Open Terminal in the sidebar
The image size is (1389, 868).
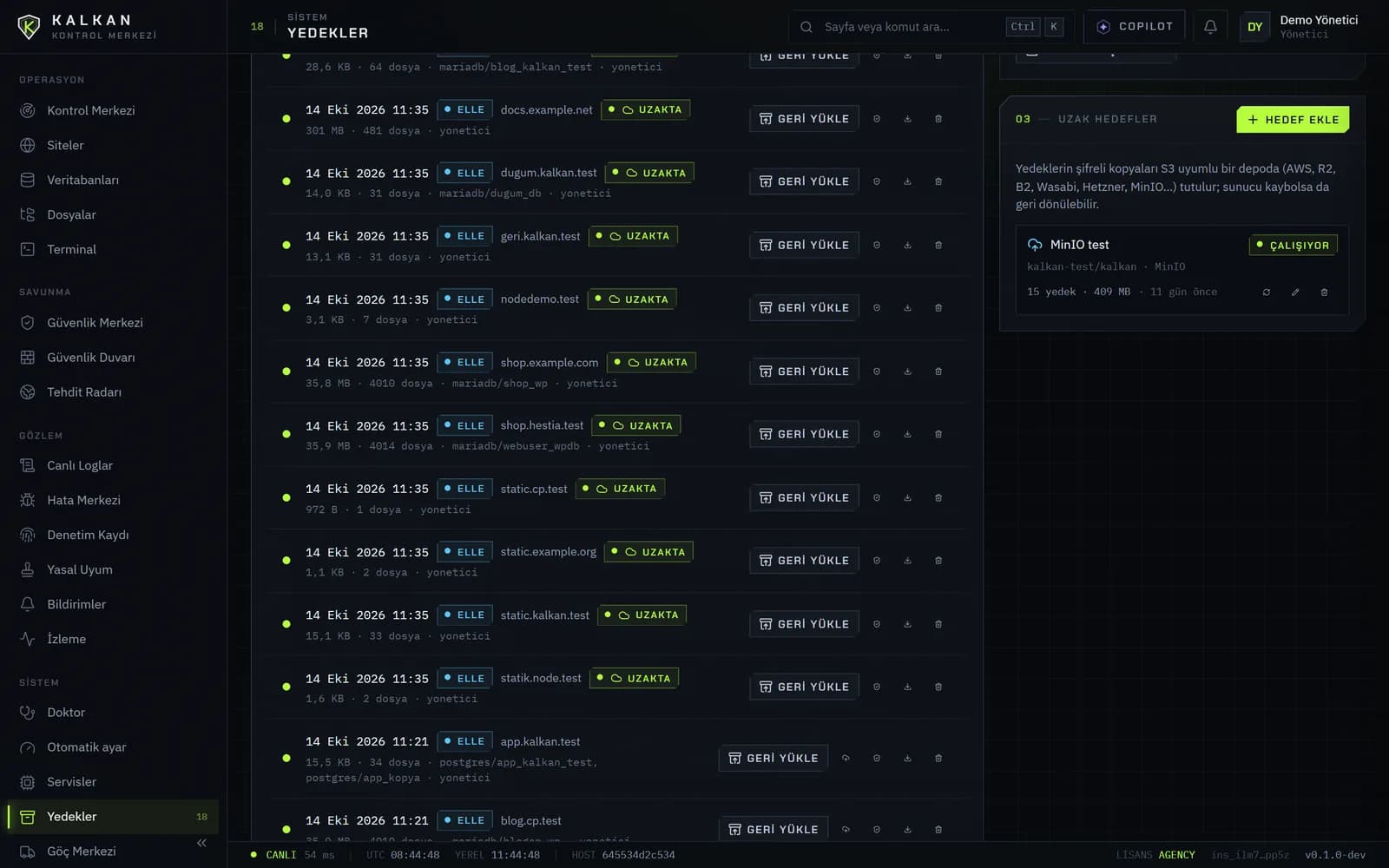pos(113,249)
